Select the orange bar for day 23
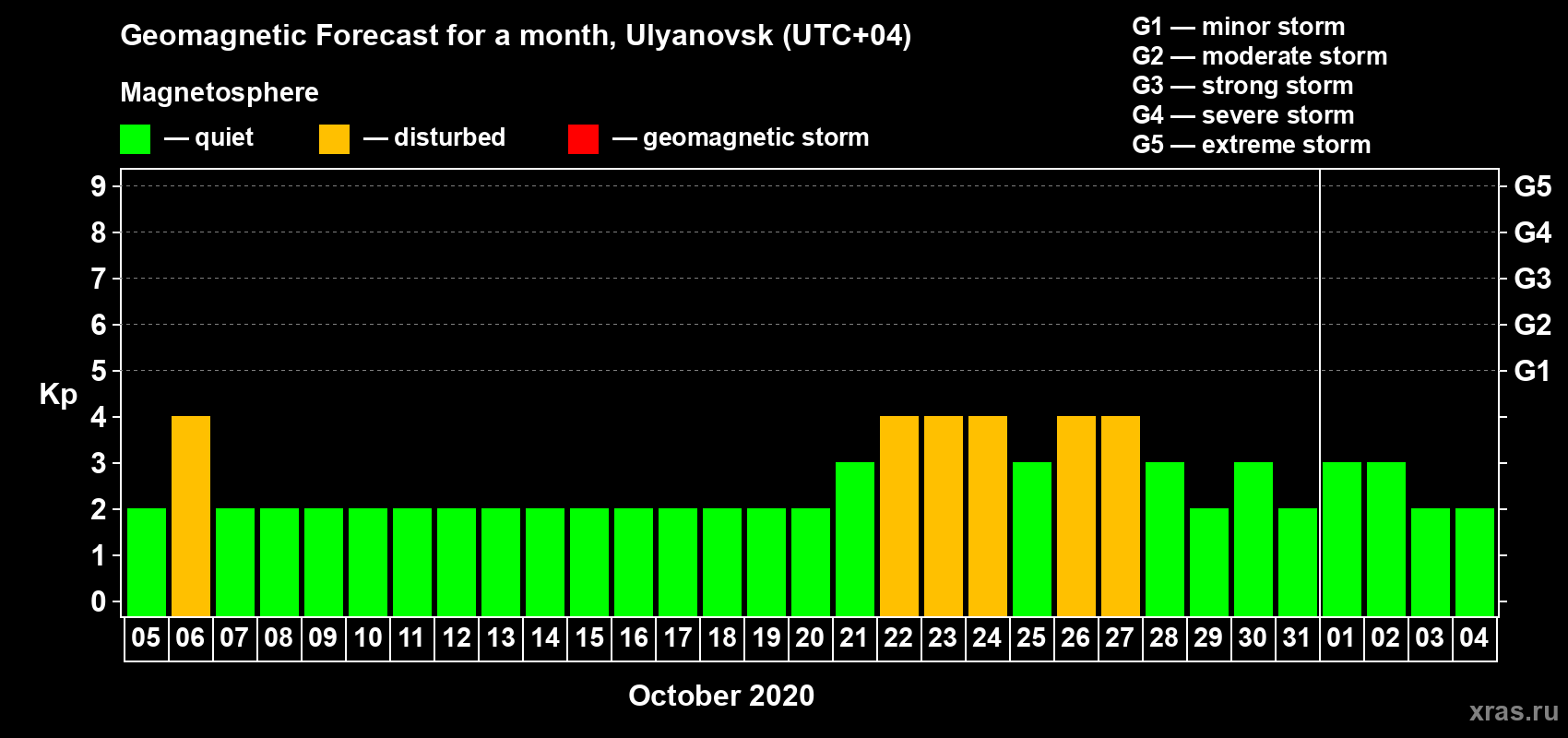This screenshot has height=738, width=1568. (x=944, y=516)
